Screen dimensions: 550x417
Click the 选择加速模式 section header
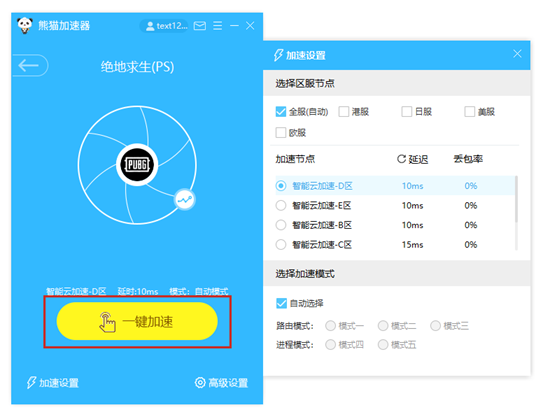(x=305, y=274)
